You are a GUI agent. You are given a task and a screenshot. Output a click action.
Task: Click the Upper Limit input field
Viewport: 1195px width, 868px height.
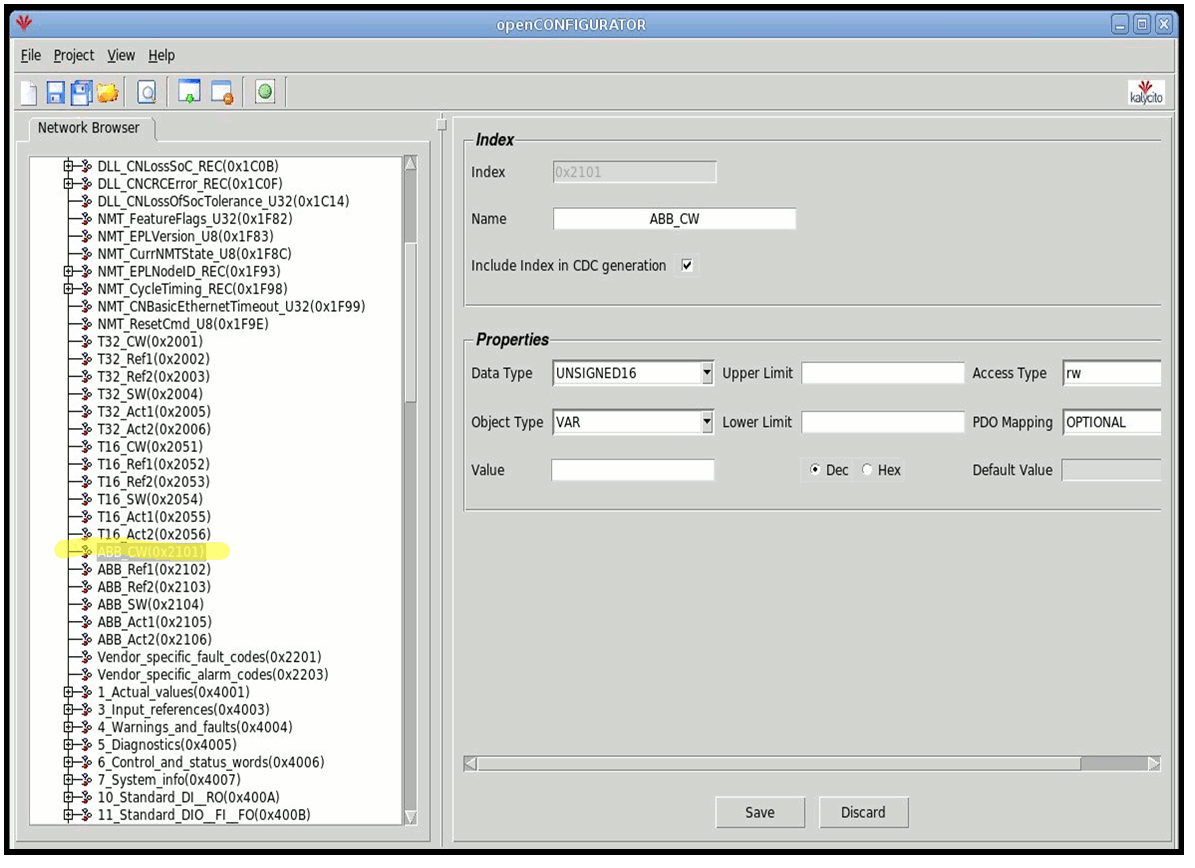(x=883, y=373)
